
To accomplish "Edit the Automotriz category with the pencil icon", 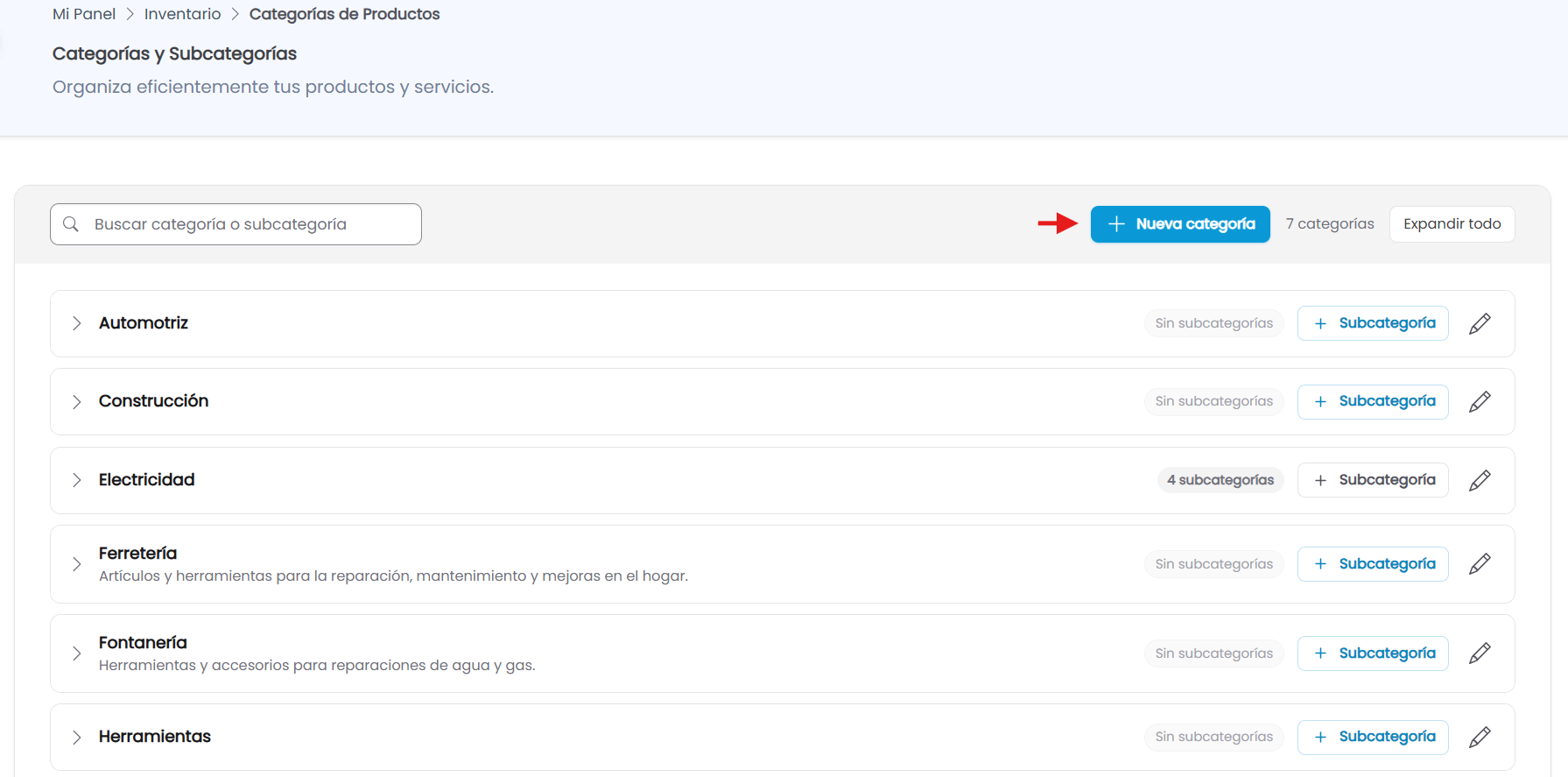I will 1480,323.
